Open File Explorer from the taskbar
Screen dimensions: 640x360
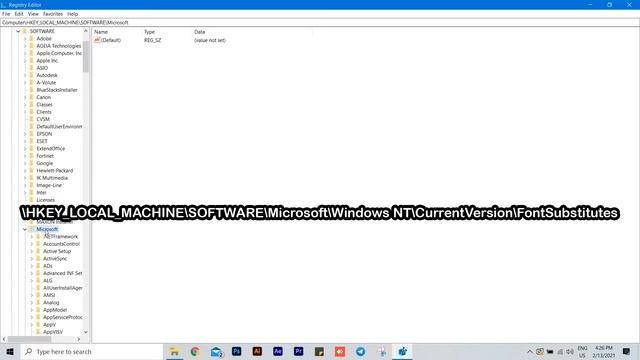coord(174,351)
